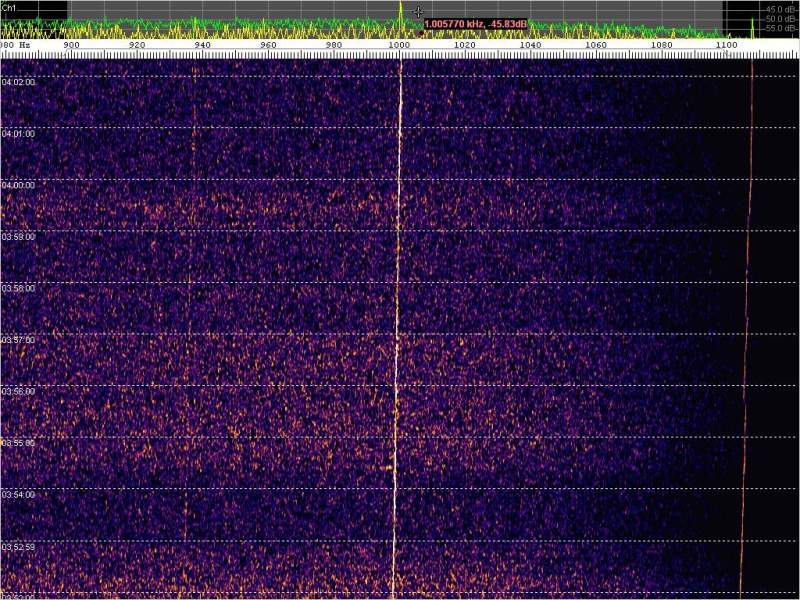Screen dimensions: 800x600
Task: Select the 03:56:00 time marker
Action: pos(18,392)
